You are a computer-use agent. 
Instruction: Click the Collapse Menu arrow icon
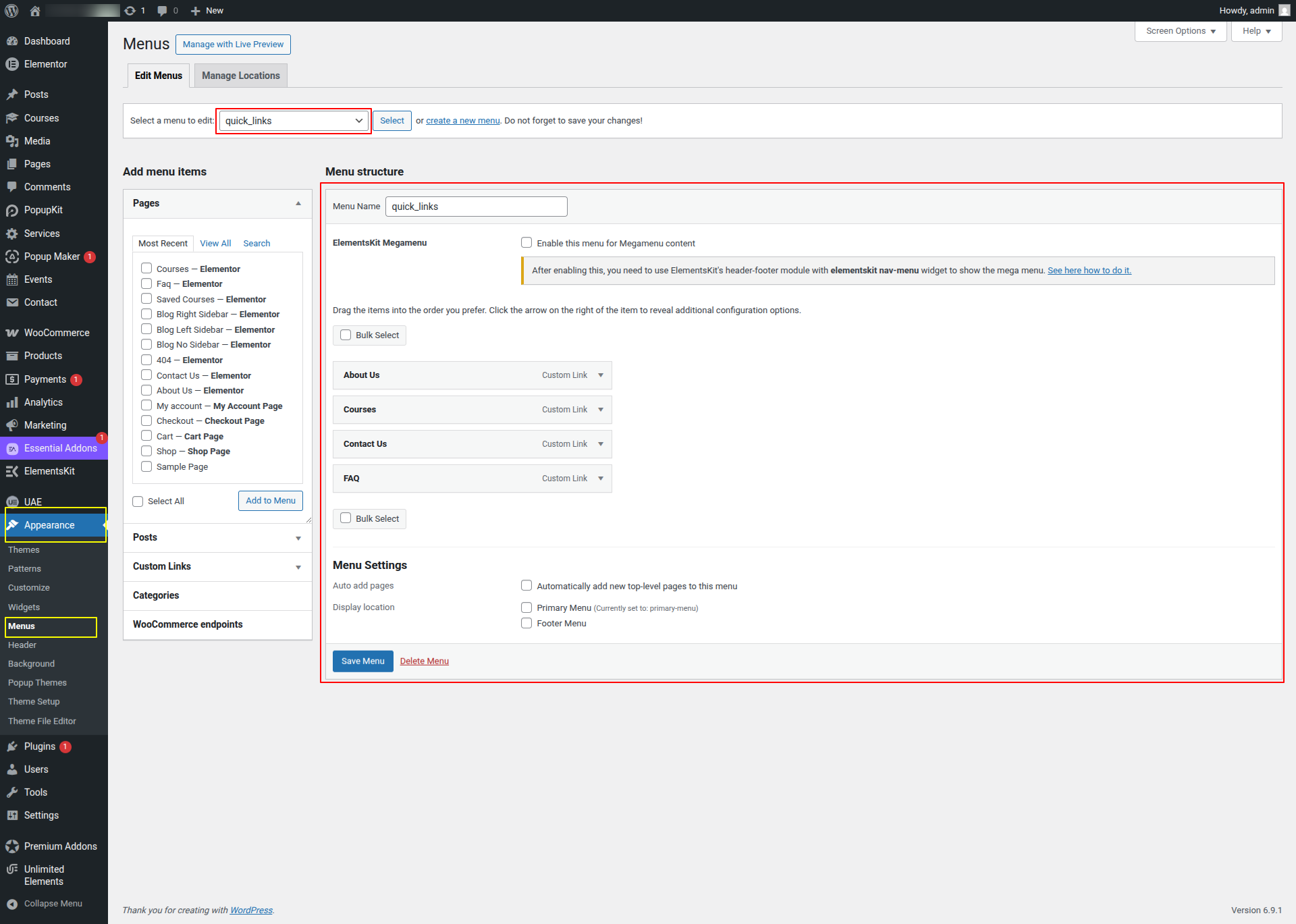(x=12, y=904)
